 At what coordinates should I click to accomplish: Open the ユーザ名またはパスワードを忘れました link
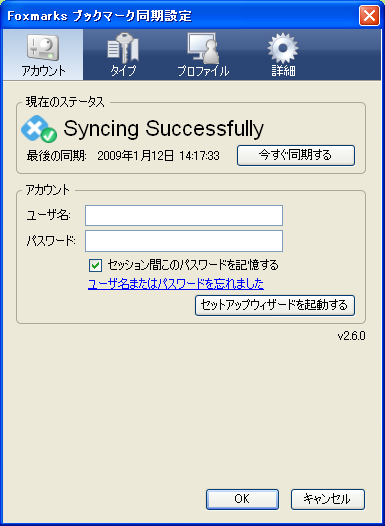point(176,284)
